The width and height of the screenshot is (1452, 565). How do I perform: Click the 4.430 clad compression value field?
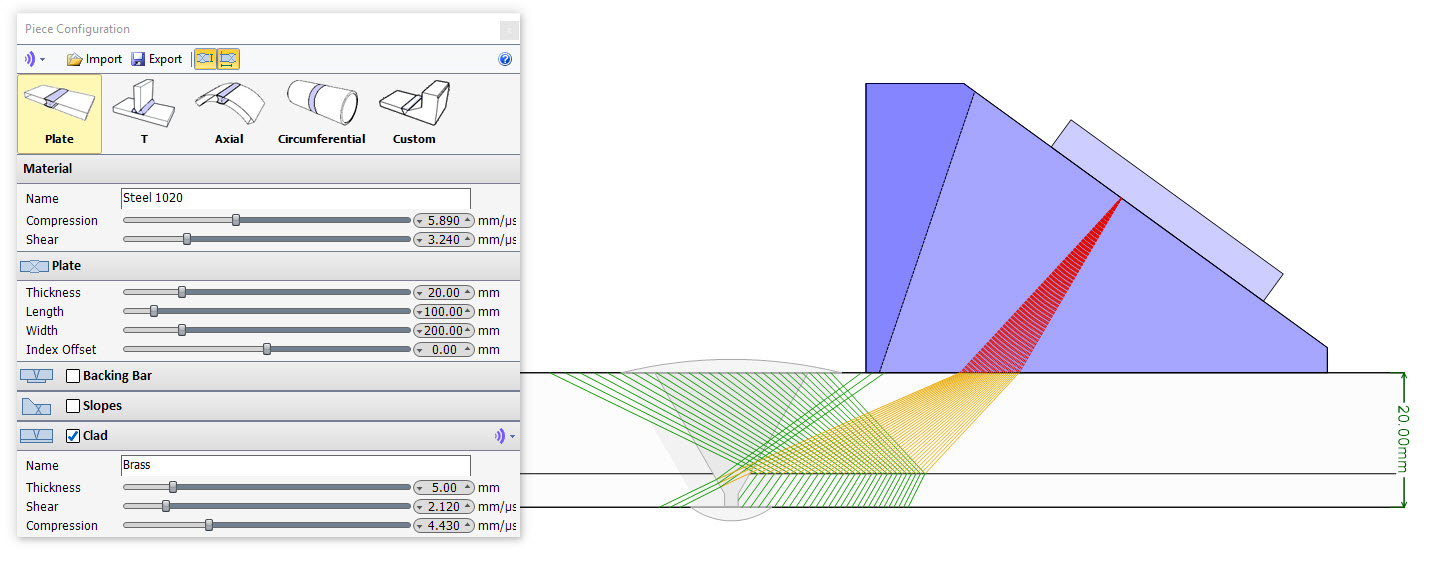444,525
